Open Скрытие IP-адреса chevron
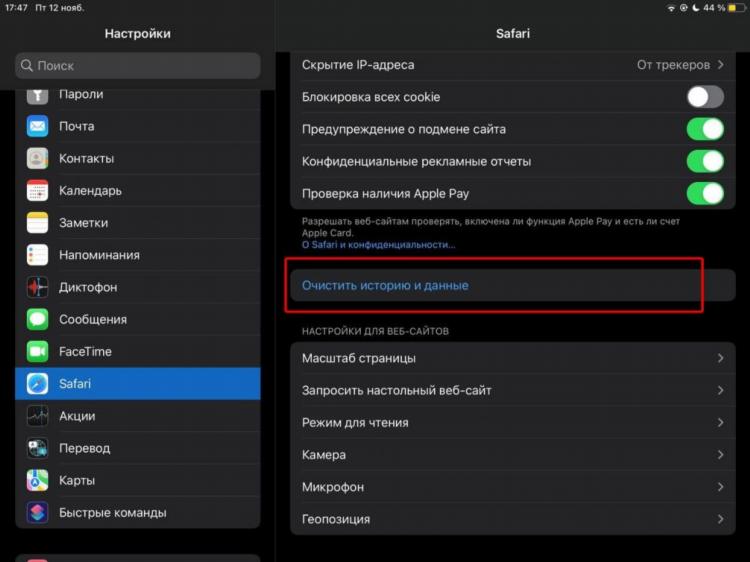This screenshot has width=750, height=562. pyautogui.click(x=720, y=65)
